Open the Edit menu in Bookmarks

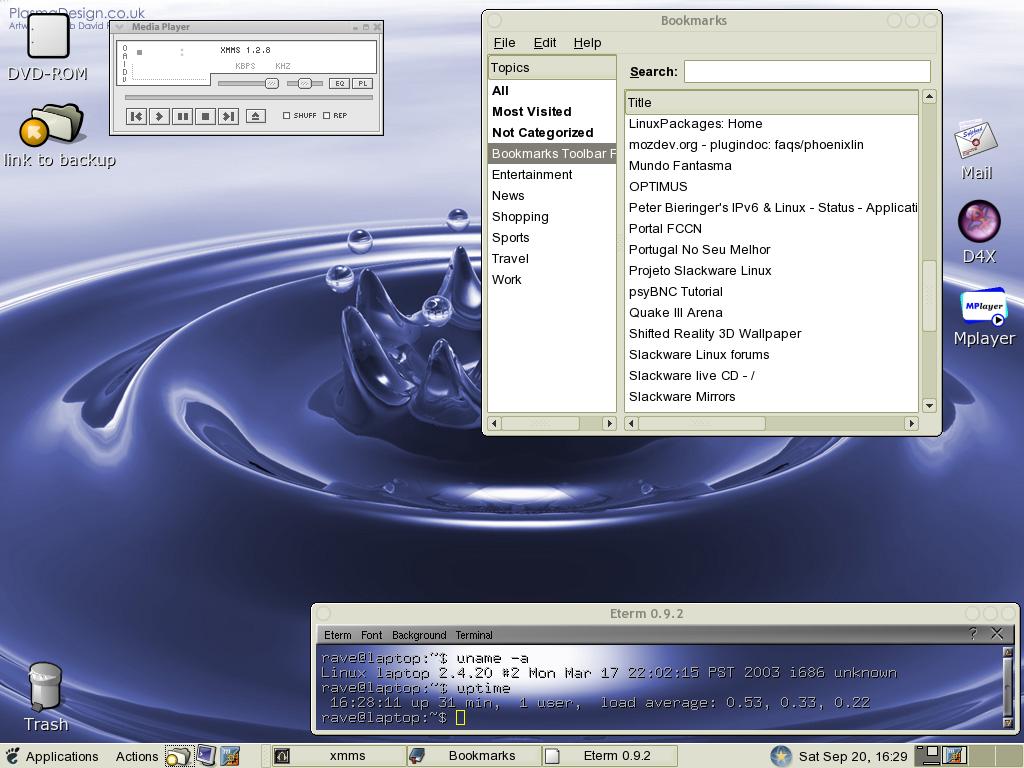[544, 42]
